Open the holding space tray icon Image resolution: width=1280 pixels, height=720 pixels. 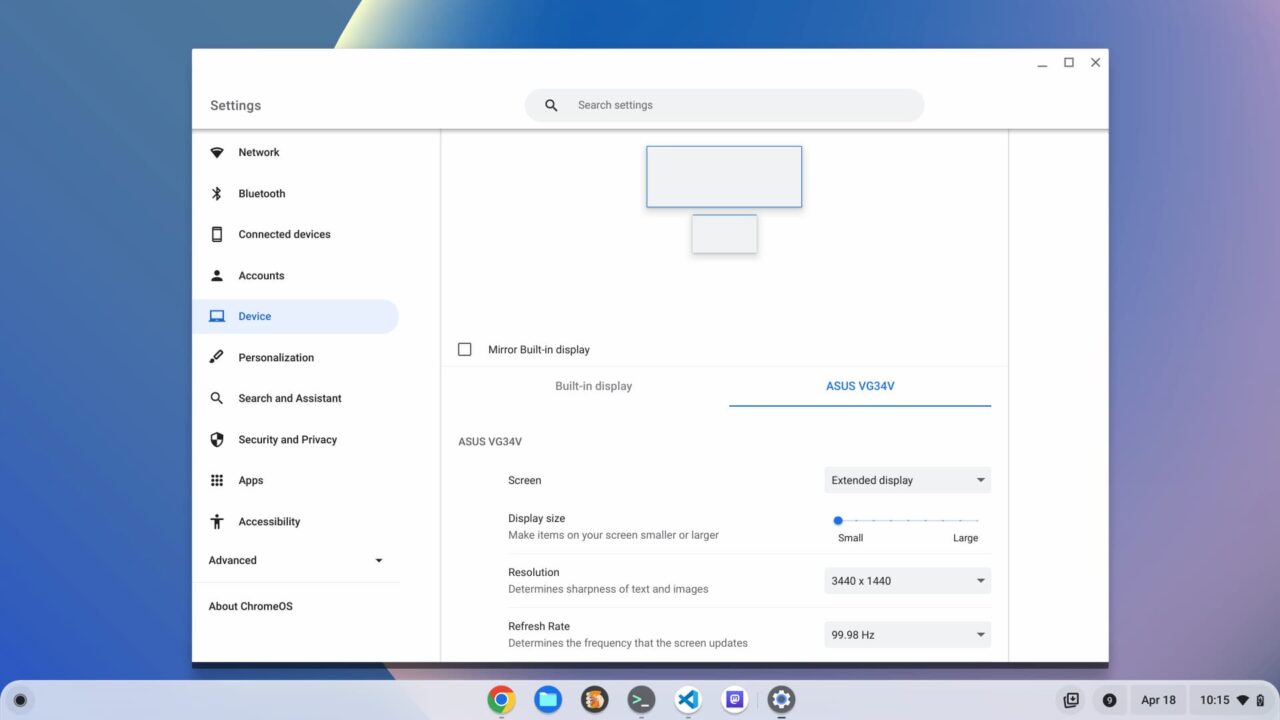pos(1071,700)
